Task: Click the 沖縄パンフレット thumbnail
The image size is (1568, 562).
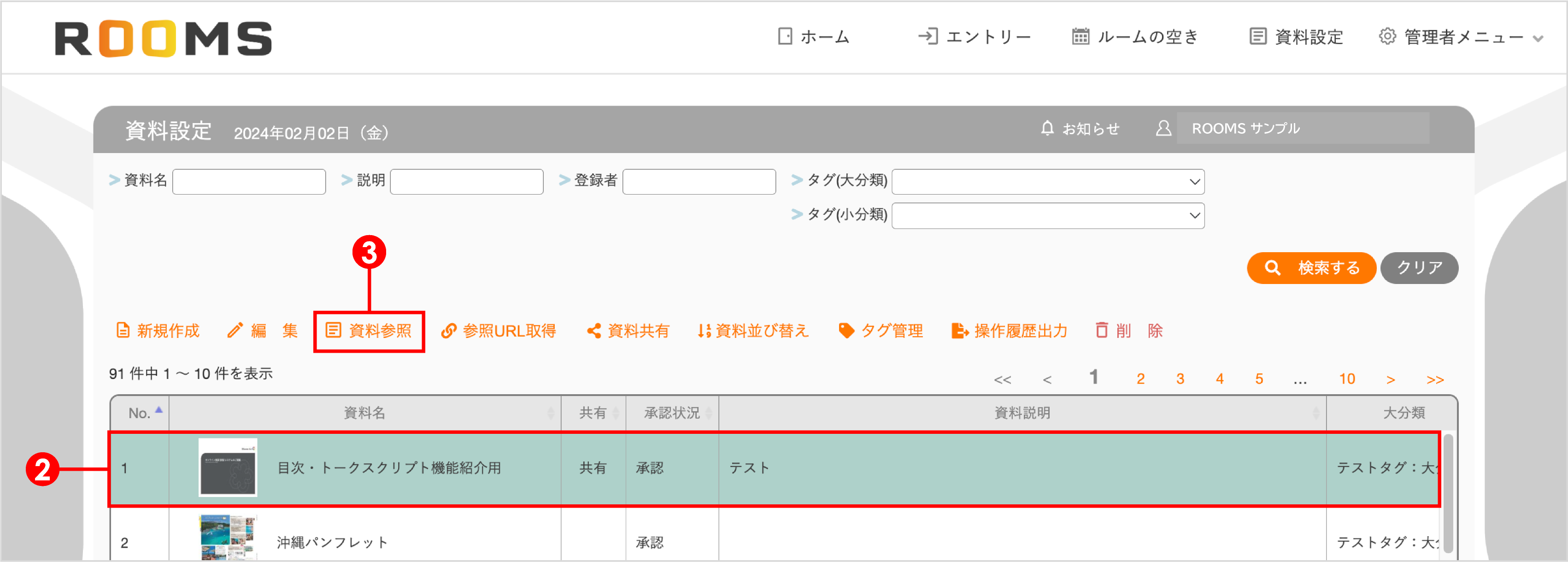Action: [228, 537]
